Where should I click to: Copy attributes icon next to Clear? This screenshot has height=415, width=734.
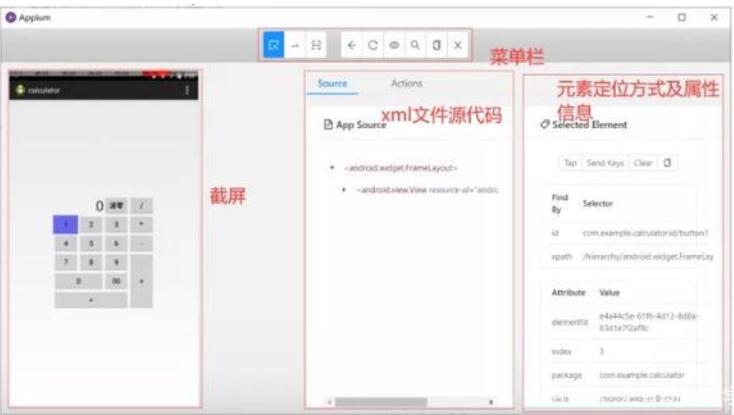[x=667, y=163]
